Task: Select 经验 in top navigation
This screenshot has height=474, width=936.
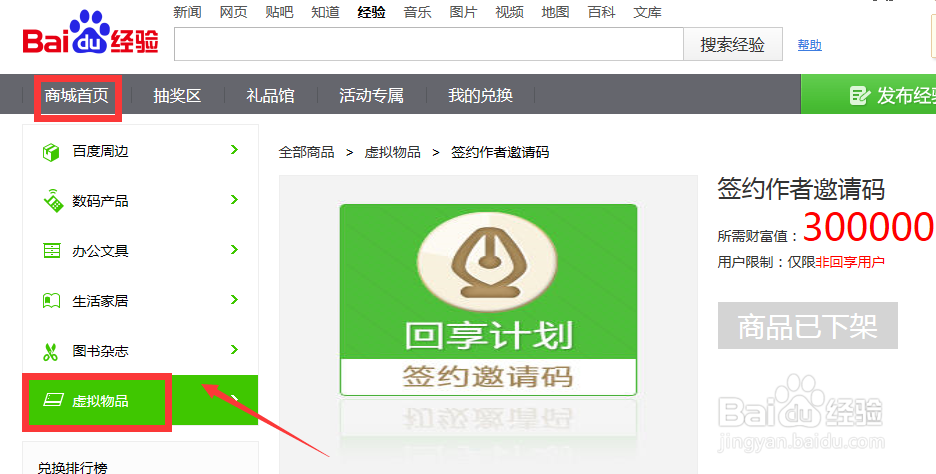Action: pyautogui.click(x=371, y=12)
